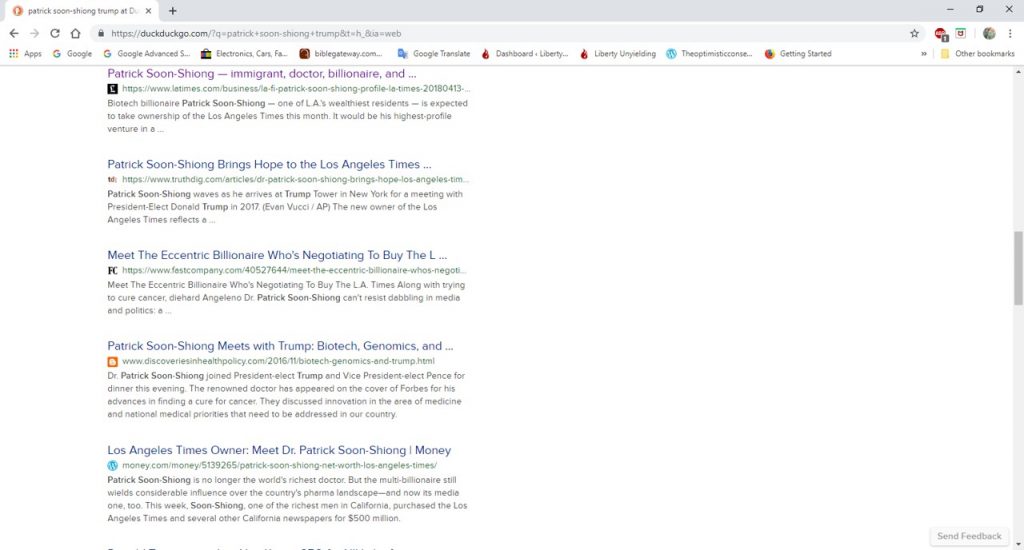Screen dimensions: 1024x550
Task: Click the orange Blogger favicon
Action: pos(112,361)
